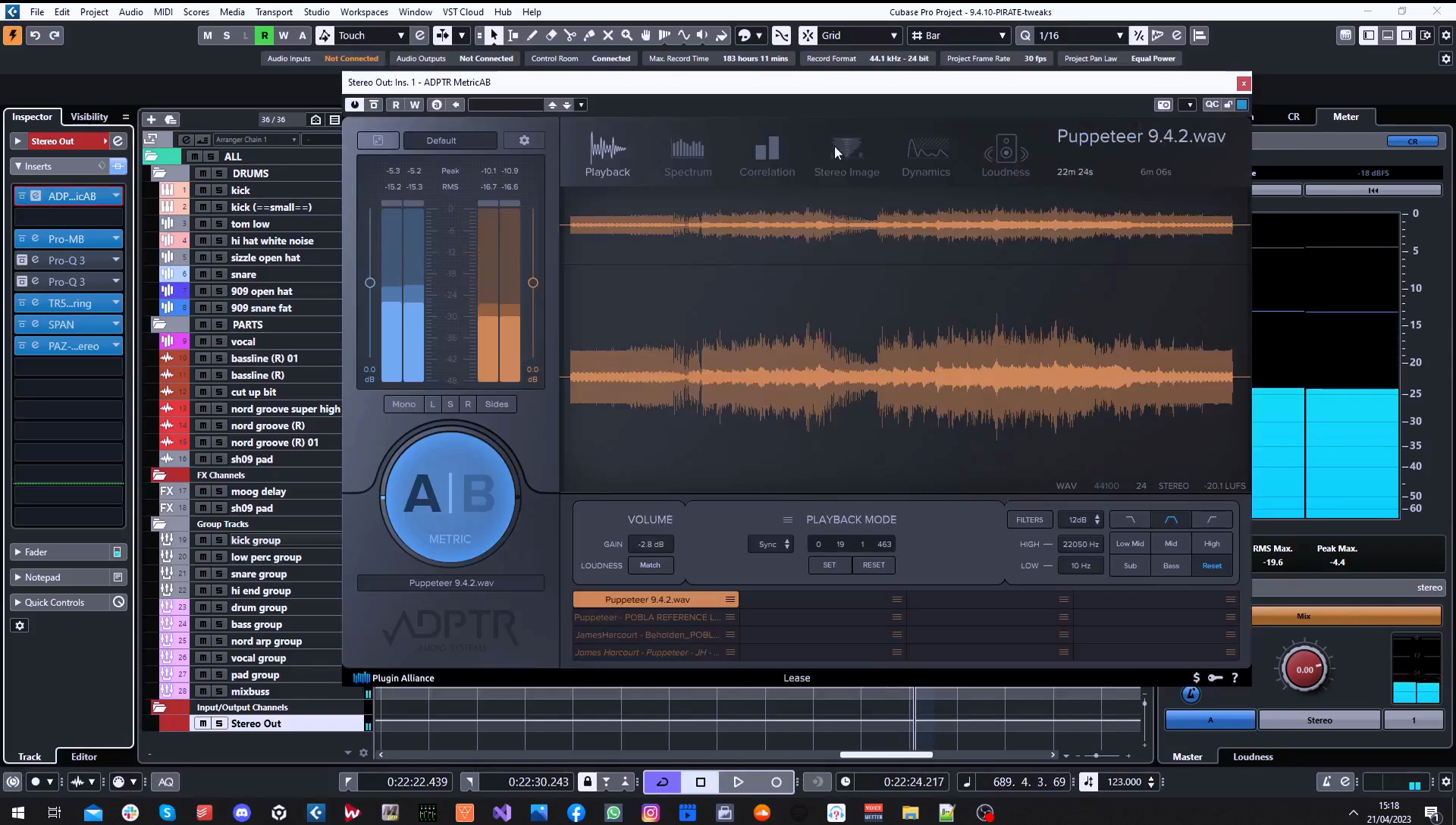Select the Object Selection arrow tool
The height and width of the screenshot is (825, 1456).
tap(494, 36)
